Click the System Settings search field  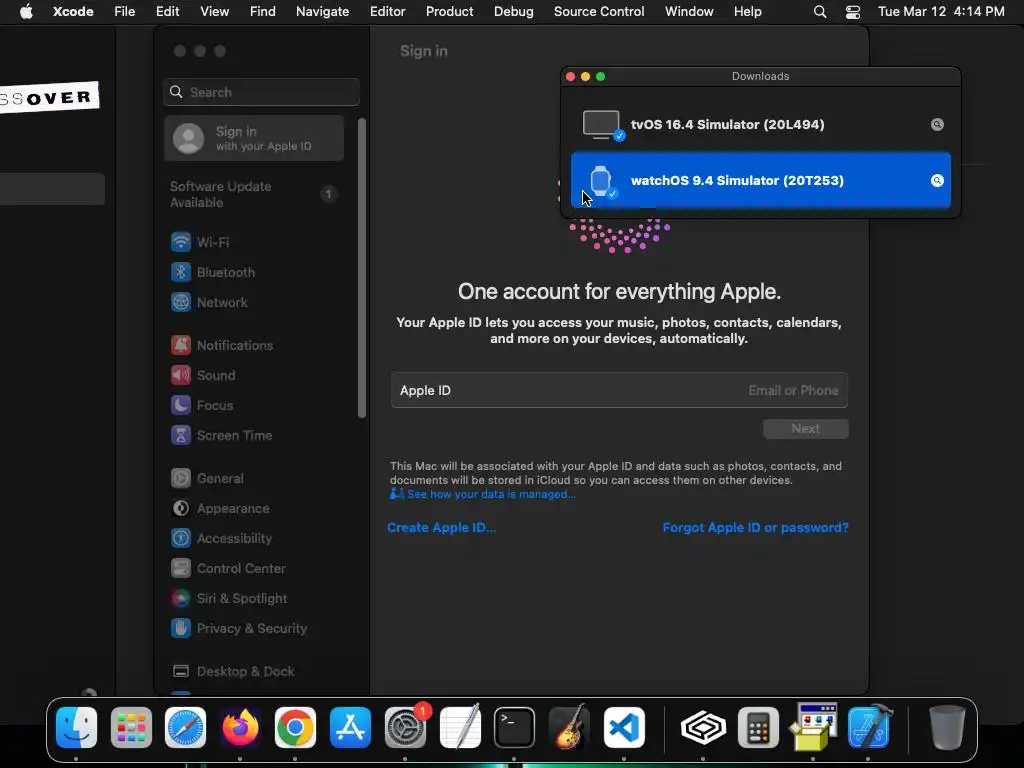(261, 92)
